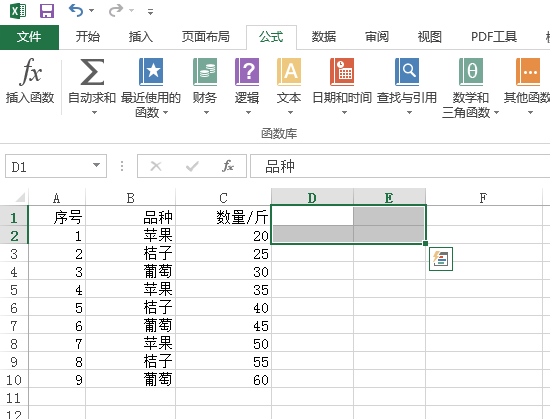550x419 pixels.
Task: Expand the 财务 dropdown arrow
Action: click(206, 113)
